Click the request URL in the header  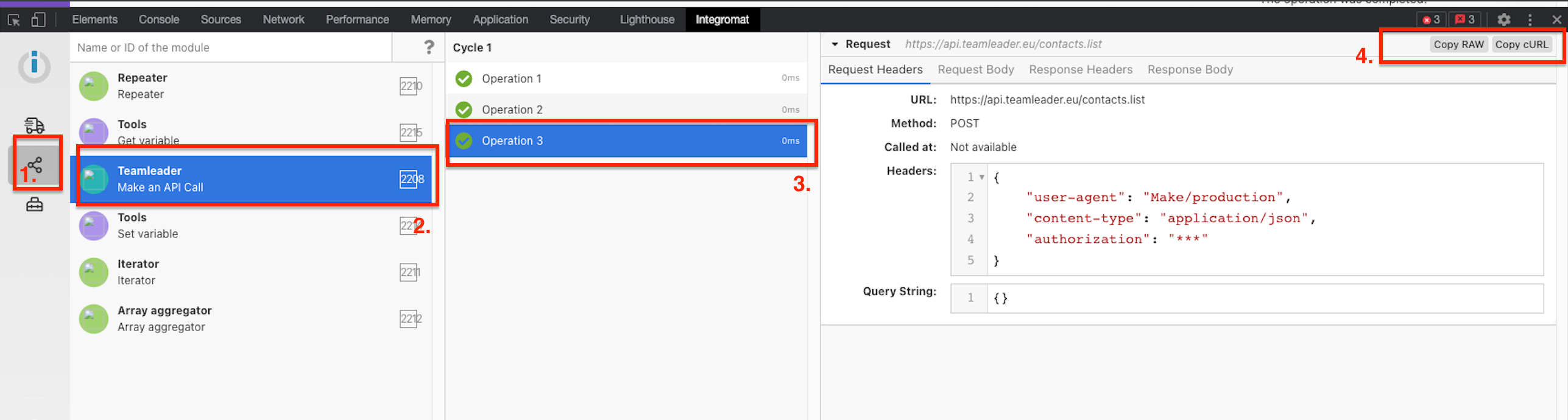coord(1003,44)
